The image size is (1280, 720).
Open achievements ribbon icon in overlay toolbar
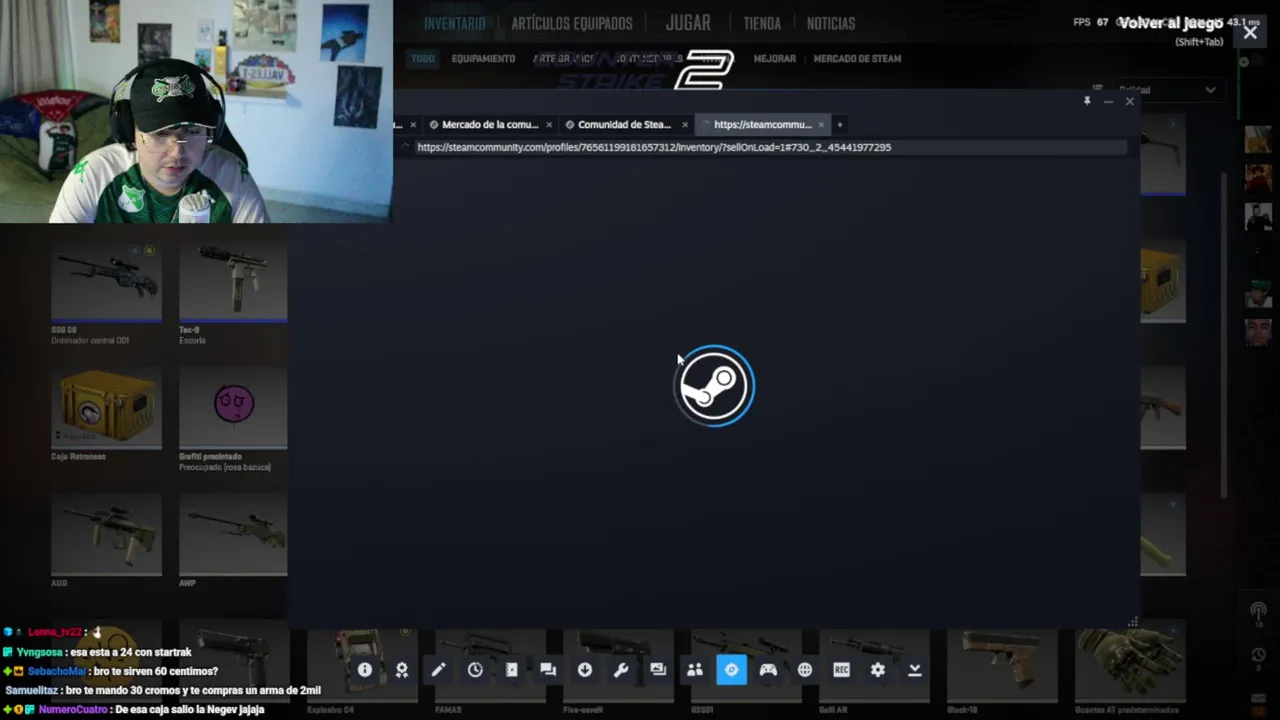pos(402,670)
